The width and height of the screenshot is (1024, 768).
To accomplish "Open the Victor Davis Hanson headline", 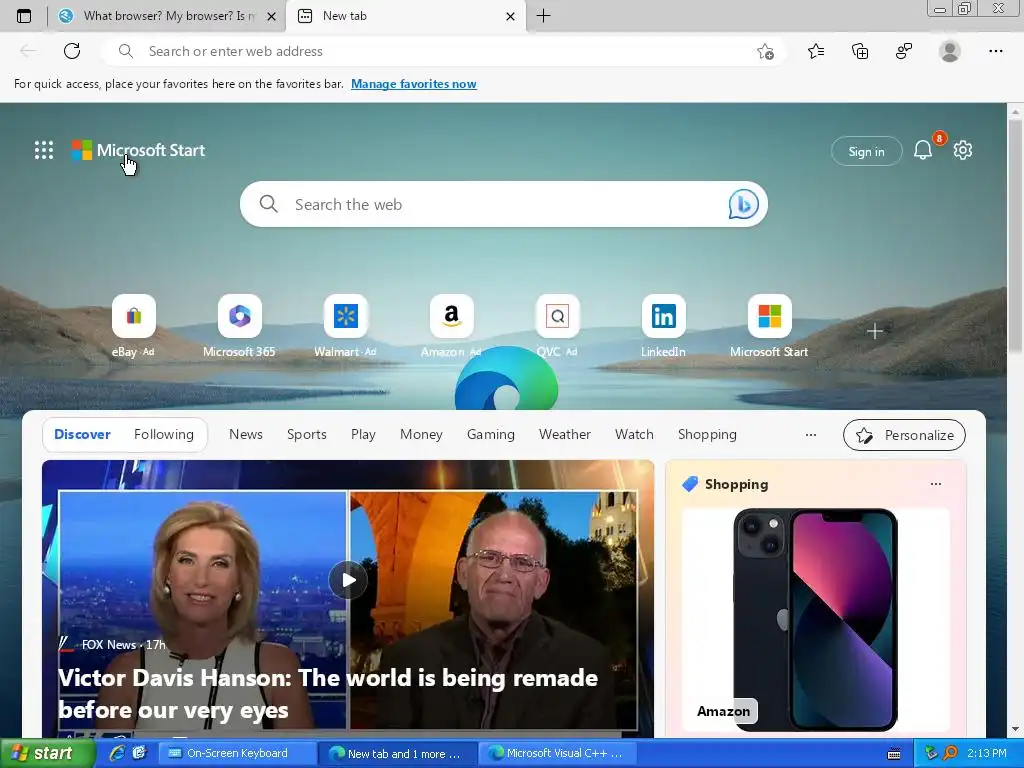I will [328, 694].
